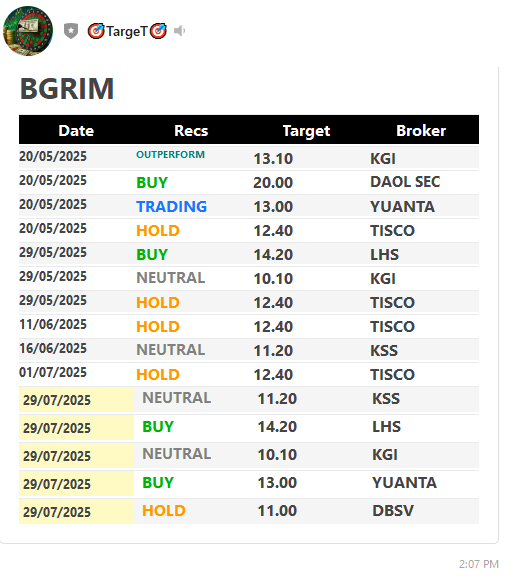Viewport: 509px width, 577px height.
Task: Open the TargeT channel avatar
Action: (28, 31)
